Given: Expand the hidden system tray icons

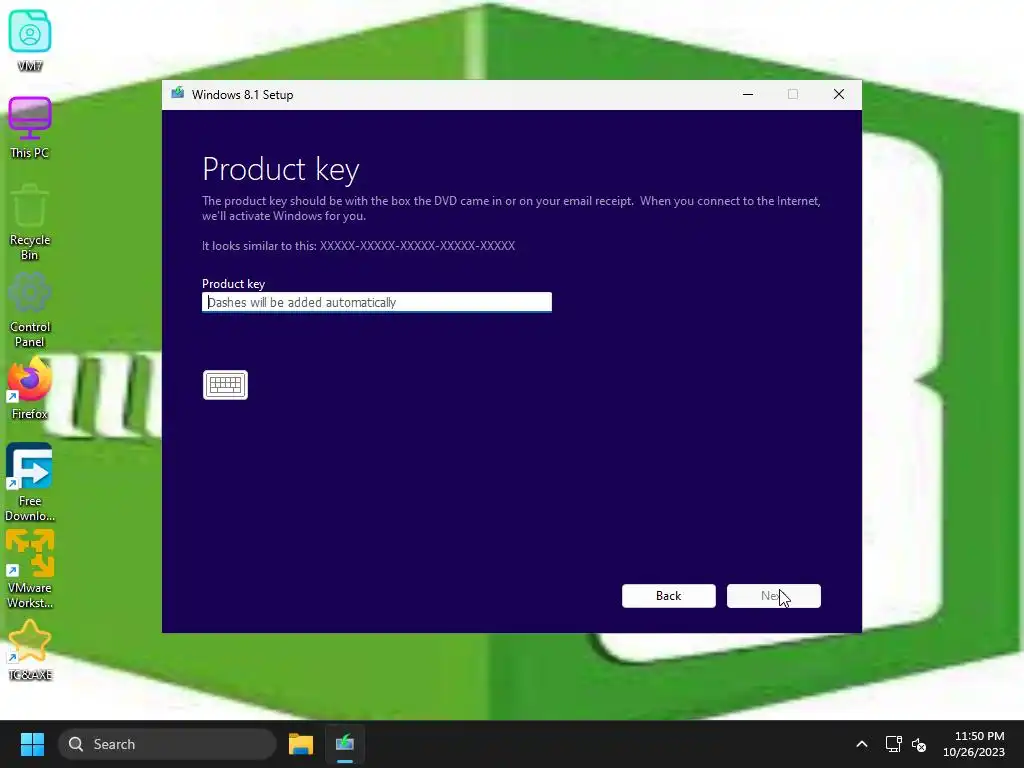Looking at the screenshot, I should tap(861, 744).
